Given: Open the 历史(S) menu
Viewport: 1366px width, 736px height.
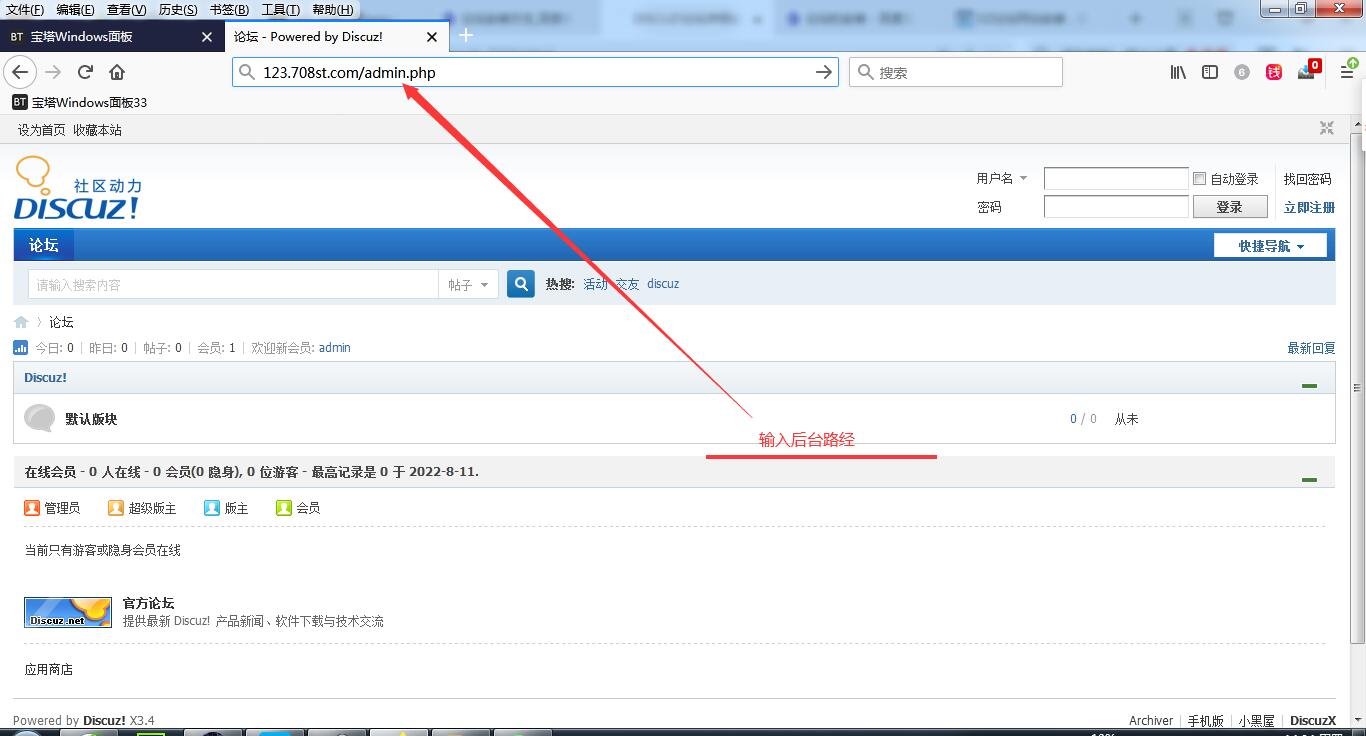Looking at the screenshot, I should click(178, 10).
